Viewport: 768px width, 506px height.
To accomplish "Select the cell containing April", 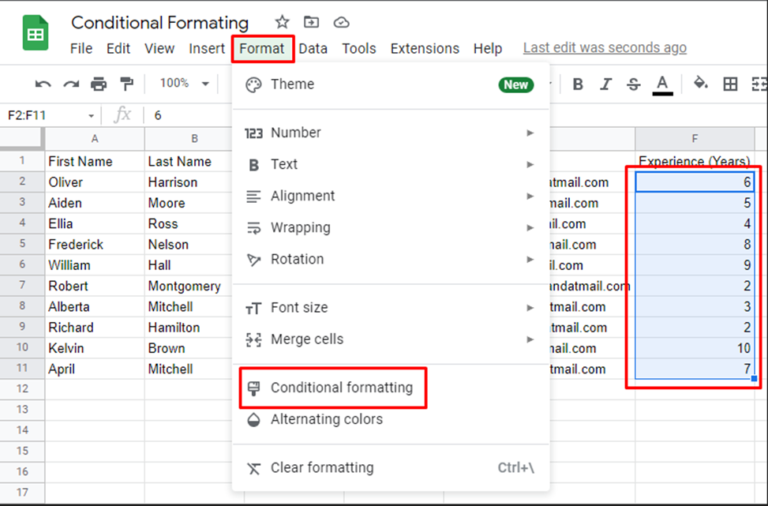I will [x=95, y=369].
